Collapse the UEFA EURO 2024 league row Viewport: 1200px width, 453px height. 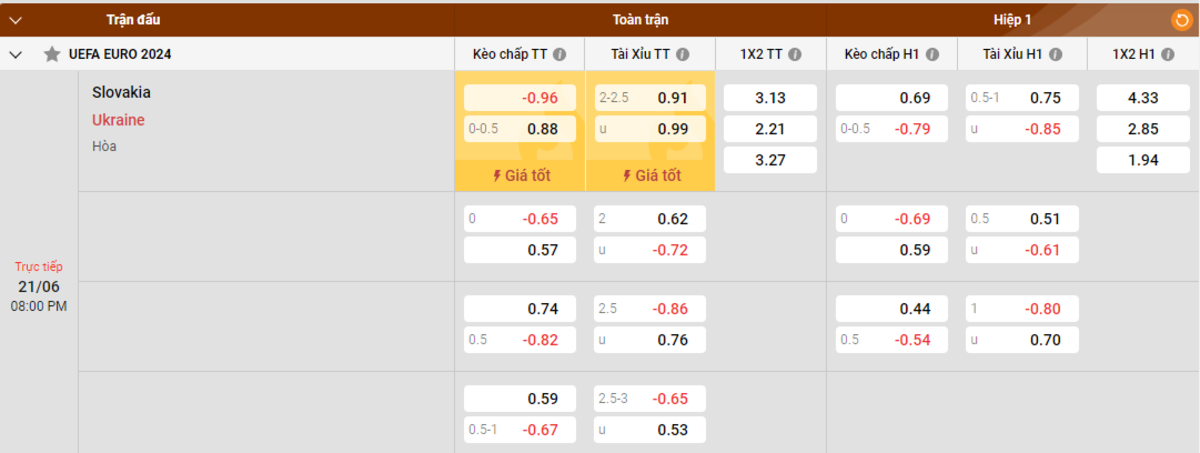point(16,55)
